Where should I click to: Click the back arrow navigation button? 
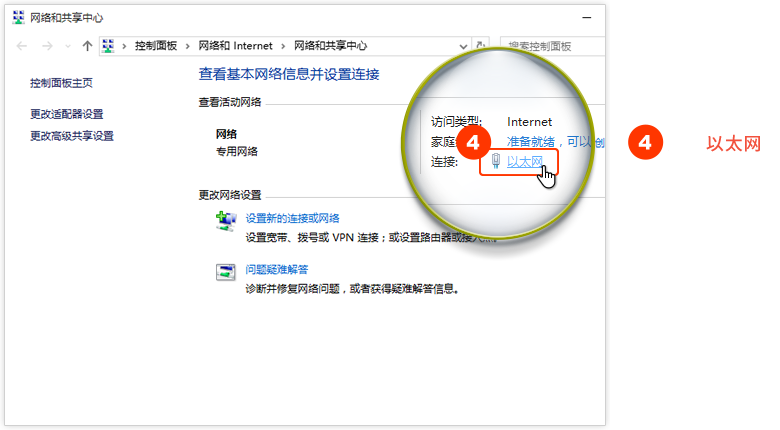(22, 46)
